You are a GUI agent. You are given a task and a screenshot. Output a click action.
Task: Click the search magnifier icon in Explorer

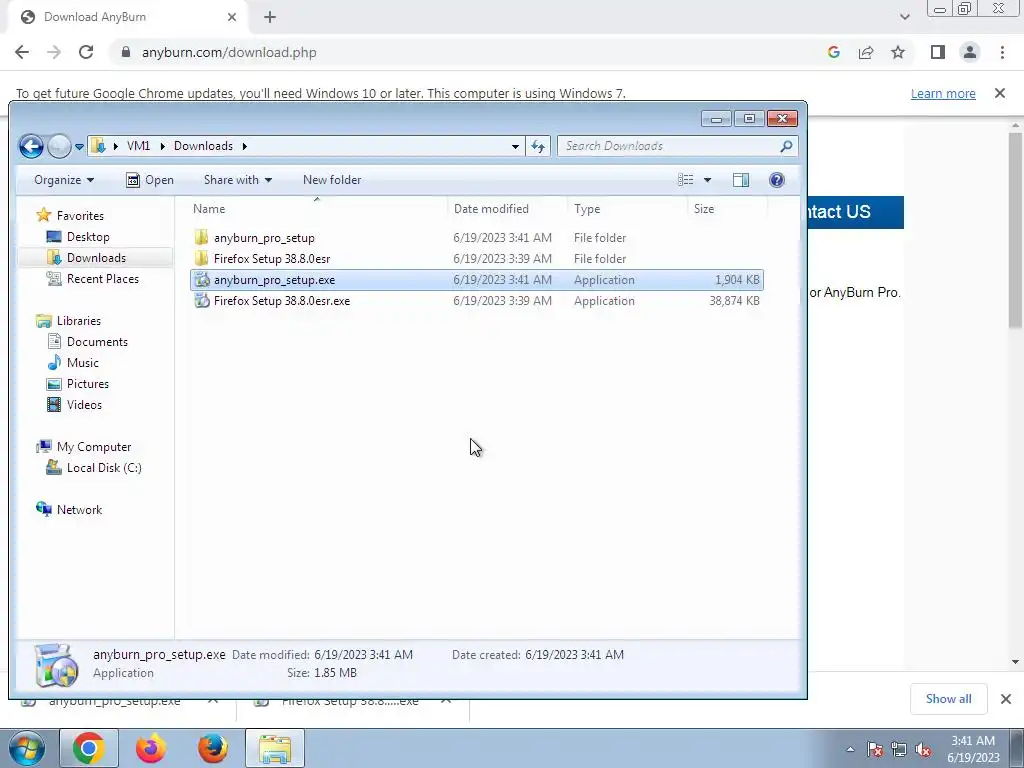click(x=786, y=146)
